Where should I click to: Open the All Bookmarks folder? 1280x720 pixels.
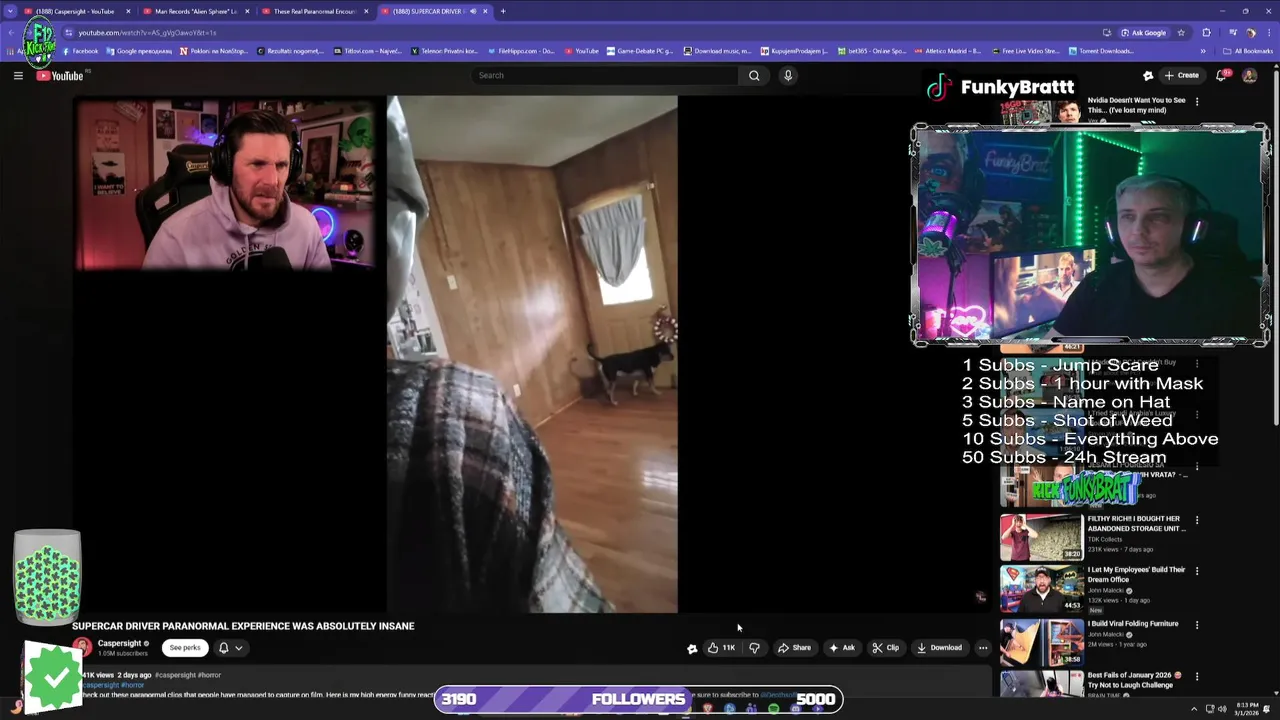tap(1248, 51)
